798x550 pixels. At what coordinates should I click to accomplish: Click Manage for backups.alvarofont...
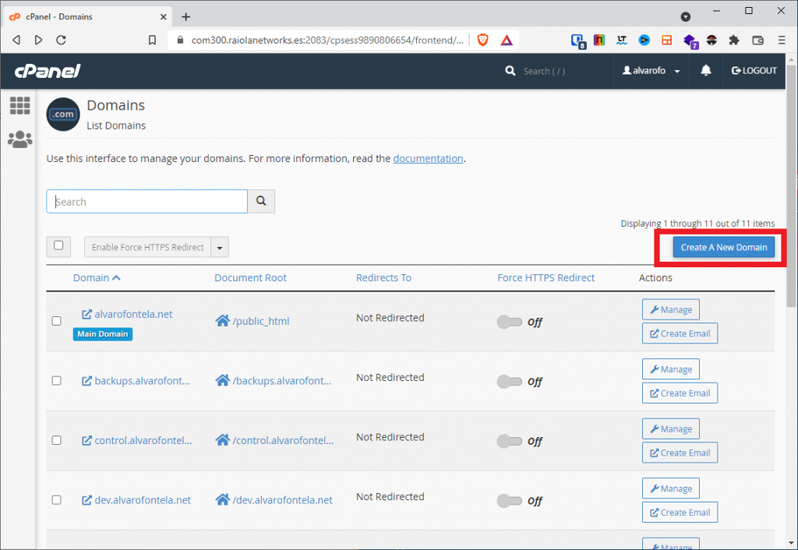(671, 369)
